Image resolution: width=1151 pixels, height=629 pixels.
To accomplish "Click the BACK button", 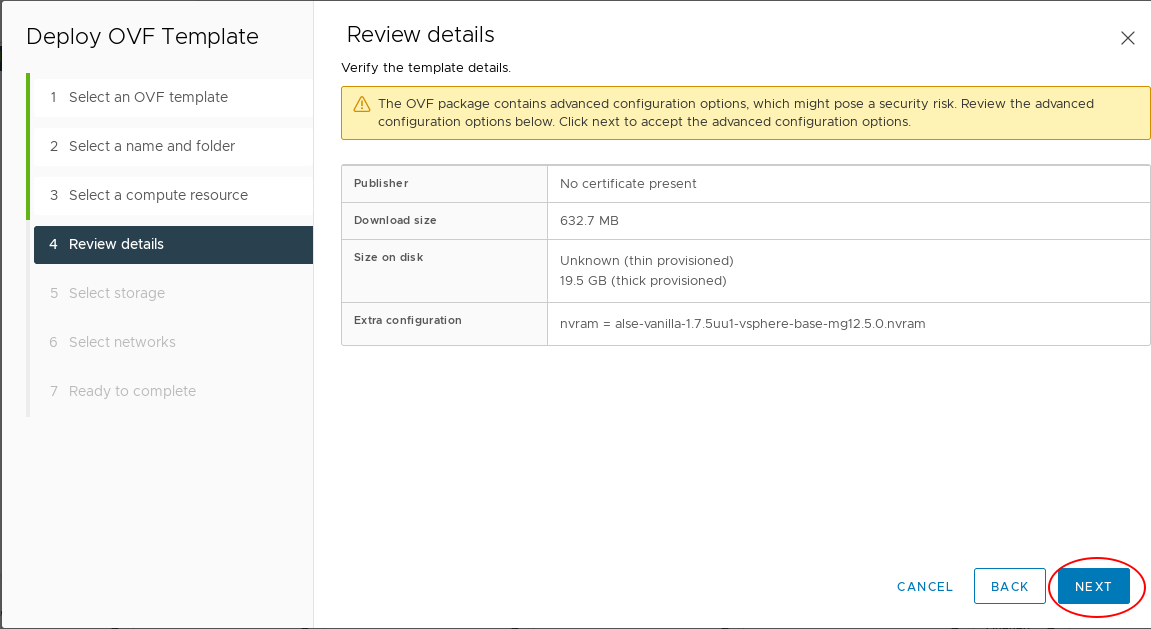I will coord(1009,586).
